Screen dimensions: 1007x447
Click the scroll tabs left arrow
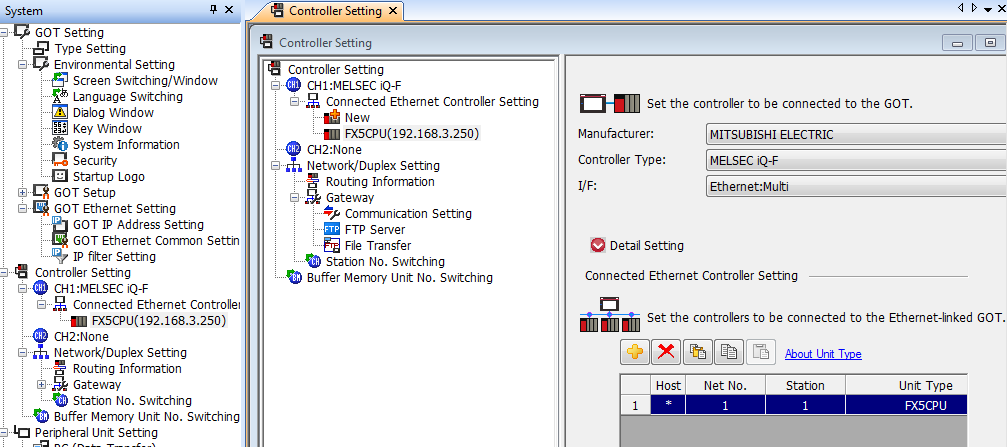[x=961, y=8]
